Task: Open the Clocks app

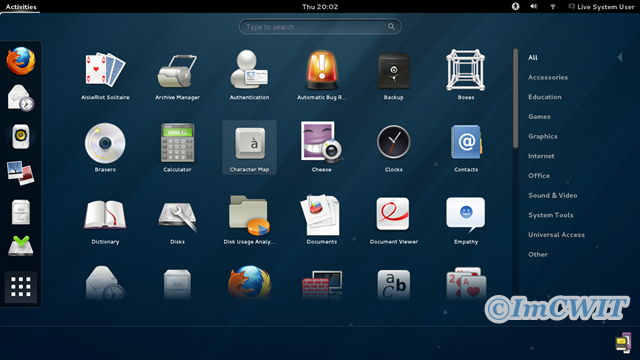Action: [393, 147]
